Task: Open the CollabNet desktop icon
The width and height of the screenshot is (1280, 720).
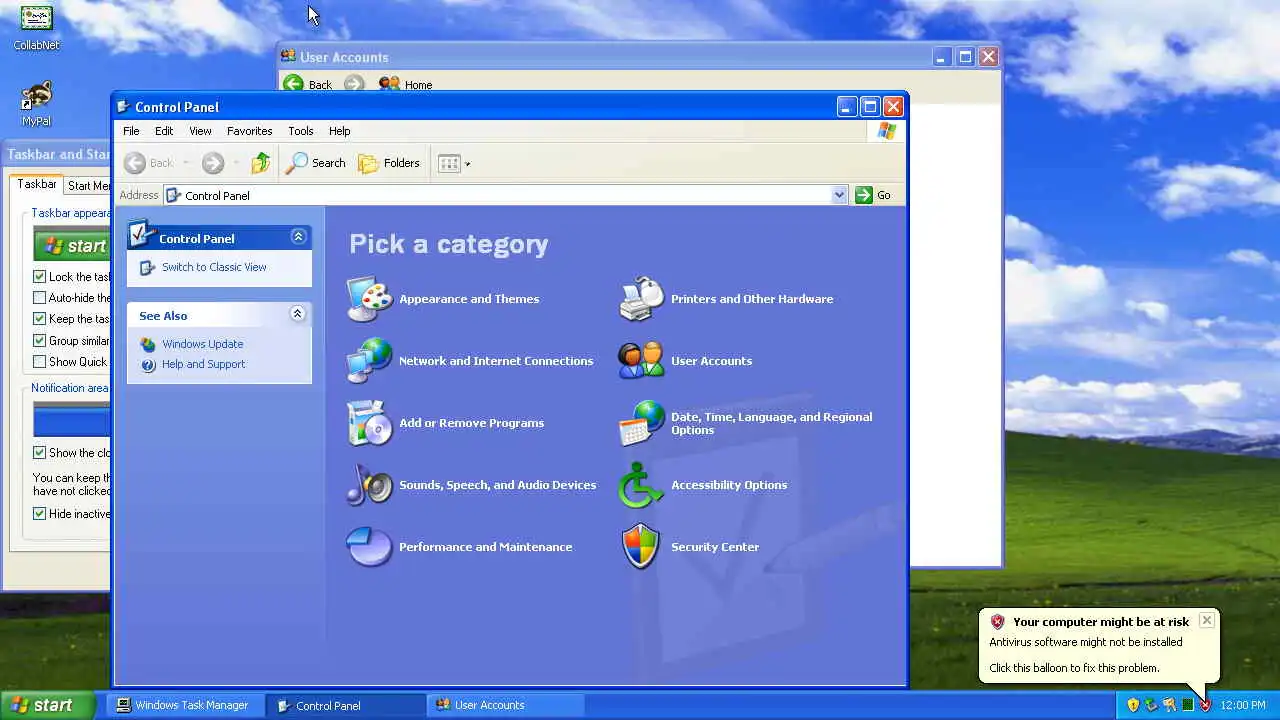Action: (36, 18)
